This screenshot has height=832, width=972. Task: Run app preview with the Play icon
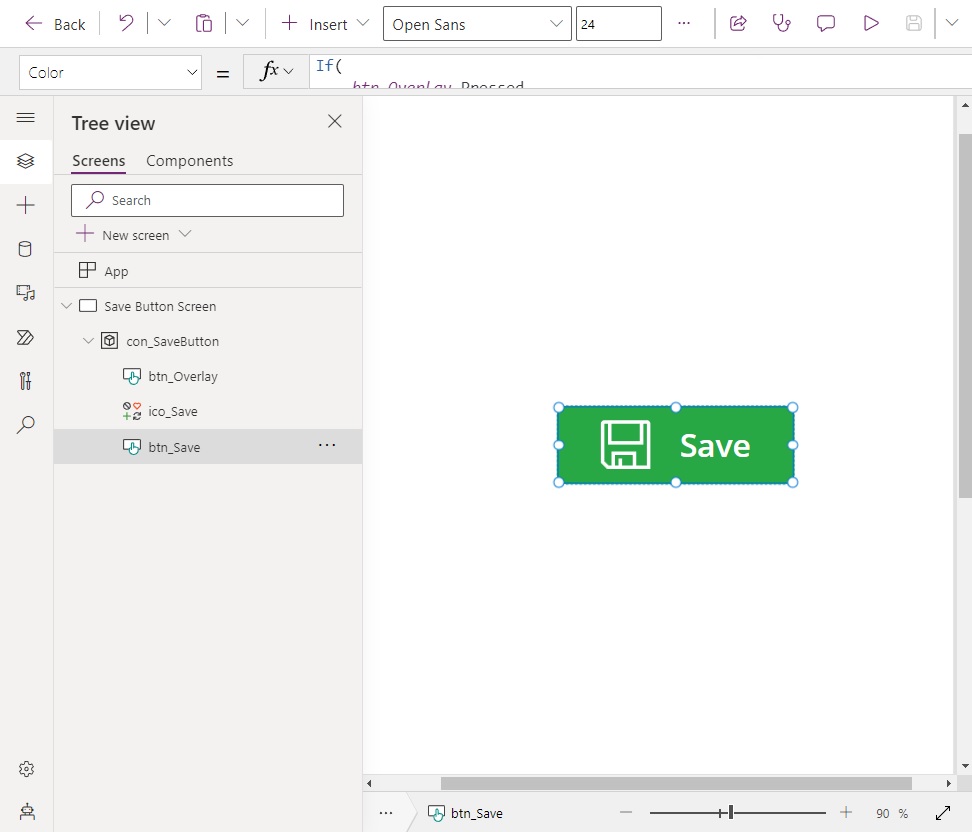click(x=869, y=23)
